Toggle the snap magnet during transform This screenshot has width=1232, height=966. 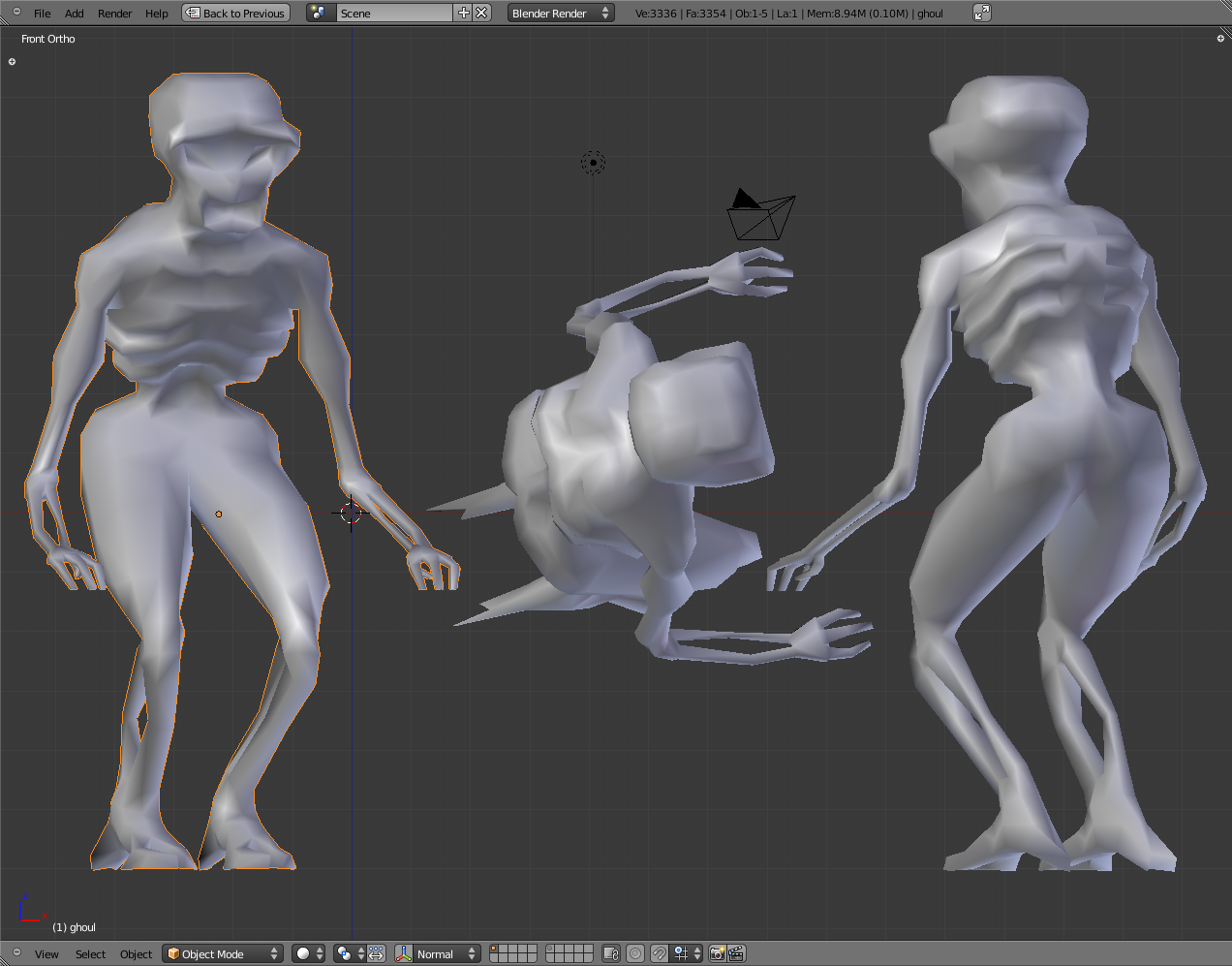tap(659, 954)
